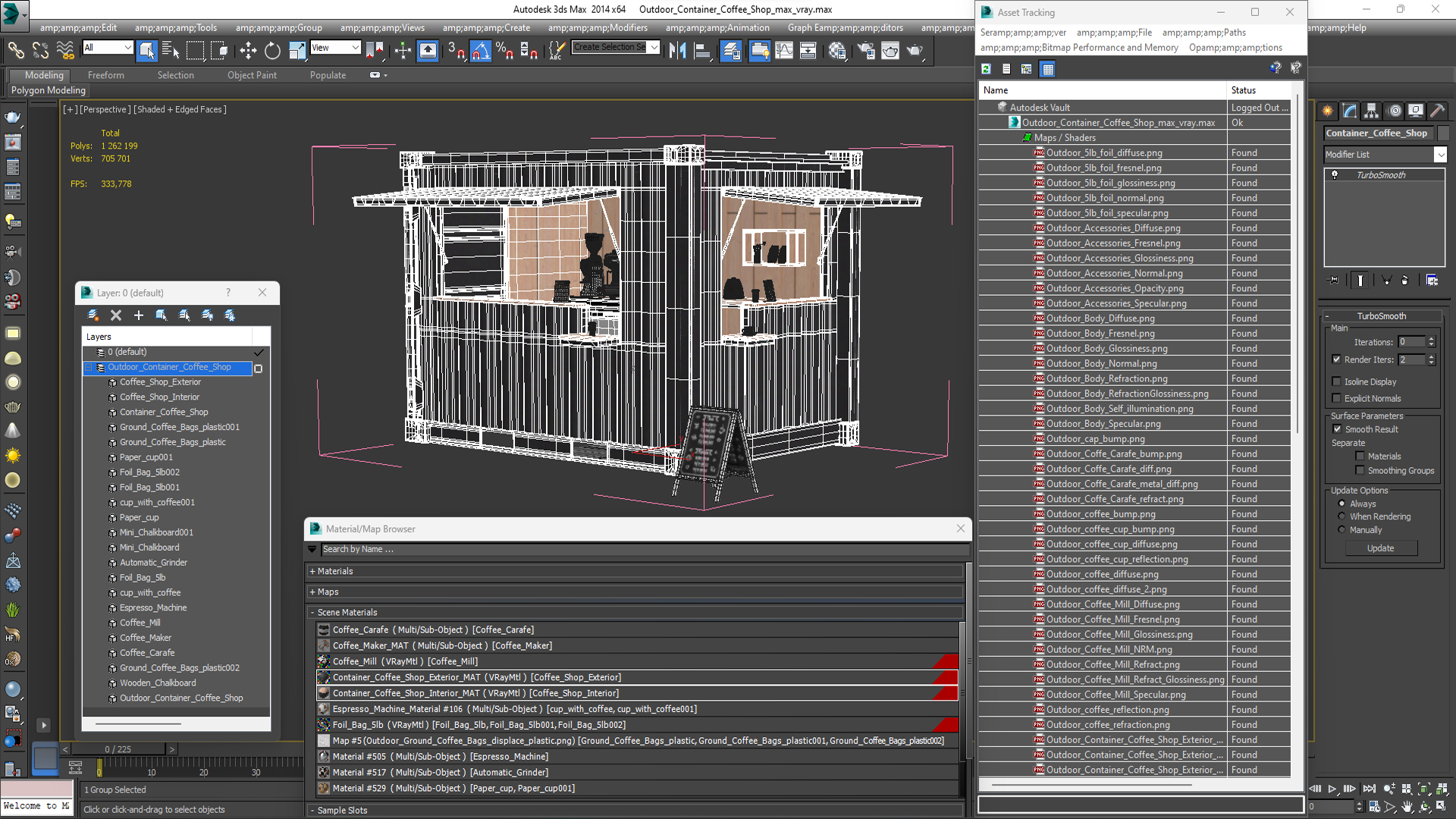
Task: Click the Mirror tool icon
Action: pyautogui.click(x=678, y=50)
